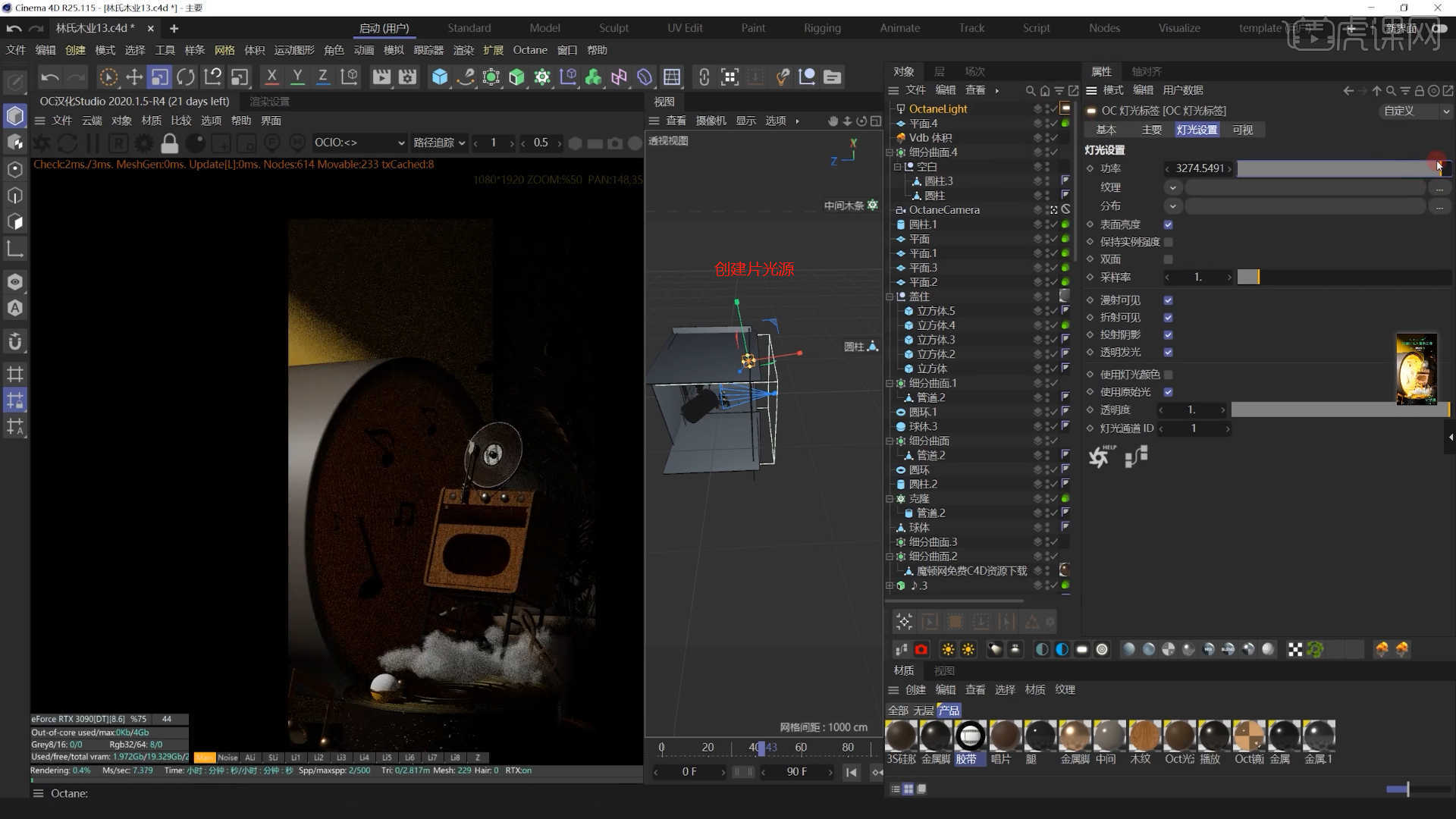Image resolution: width=1456 pixels, height=819 pixels.
Task: Click the red Octane camera icon
Action: pos(921,649)
